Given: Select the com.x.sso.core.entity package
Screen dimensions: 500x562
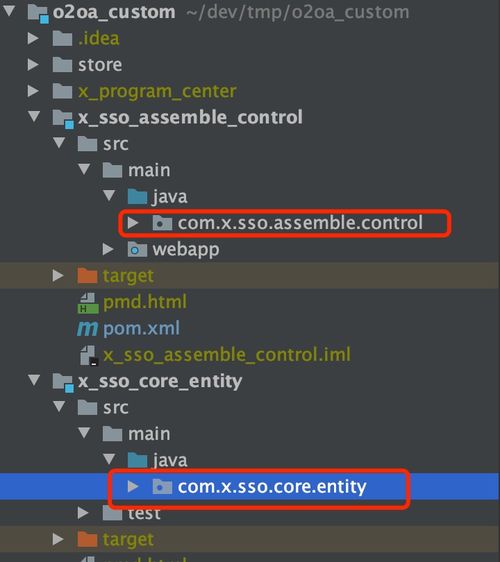Looking at the screenshot, I should (272, 486).
